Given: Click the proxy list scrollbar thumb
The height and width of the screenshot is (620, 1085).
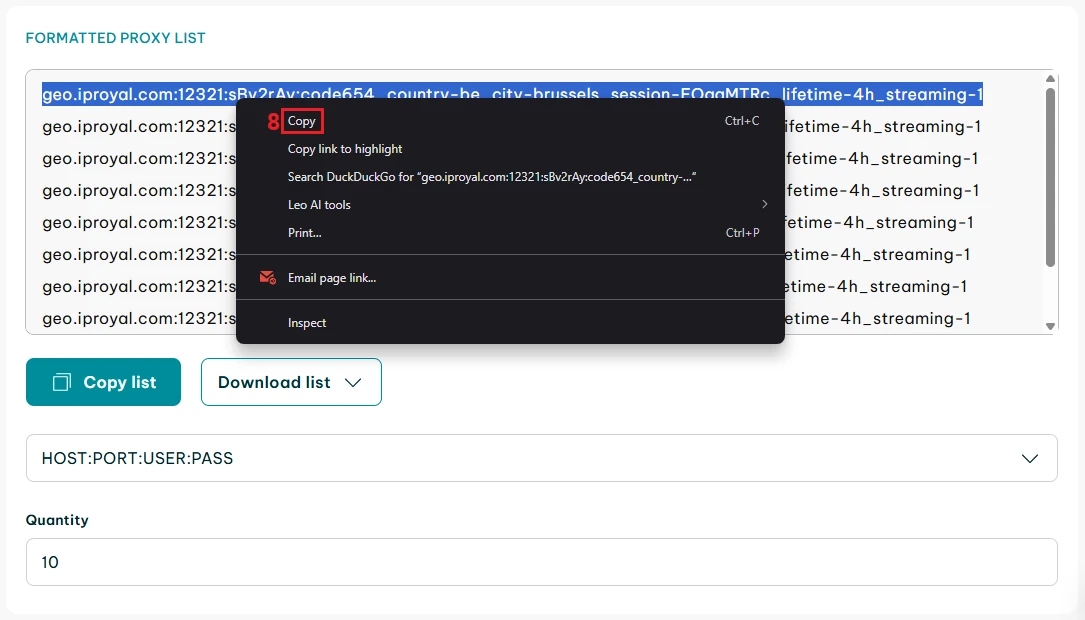Looking at the screenshot, I should tap(1050, 175).
